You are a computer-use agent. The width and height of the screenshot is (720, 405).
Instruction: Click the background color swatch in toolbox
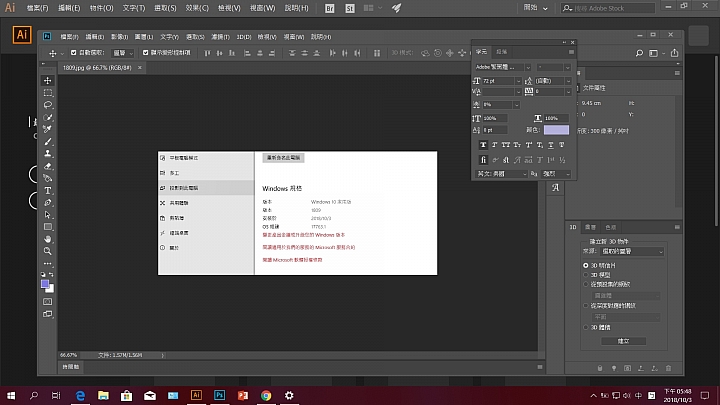click(51, 289)
